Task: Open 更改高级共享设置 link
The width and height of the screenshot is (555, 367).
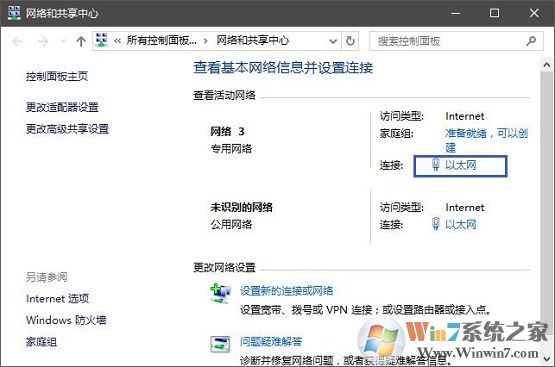Action: [67, 129]
